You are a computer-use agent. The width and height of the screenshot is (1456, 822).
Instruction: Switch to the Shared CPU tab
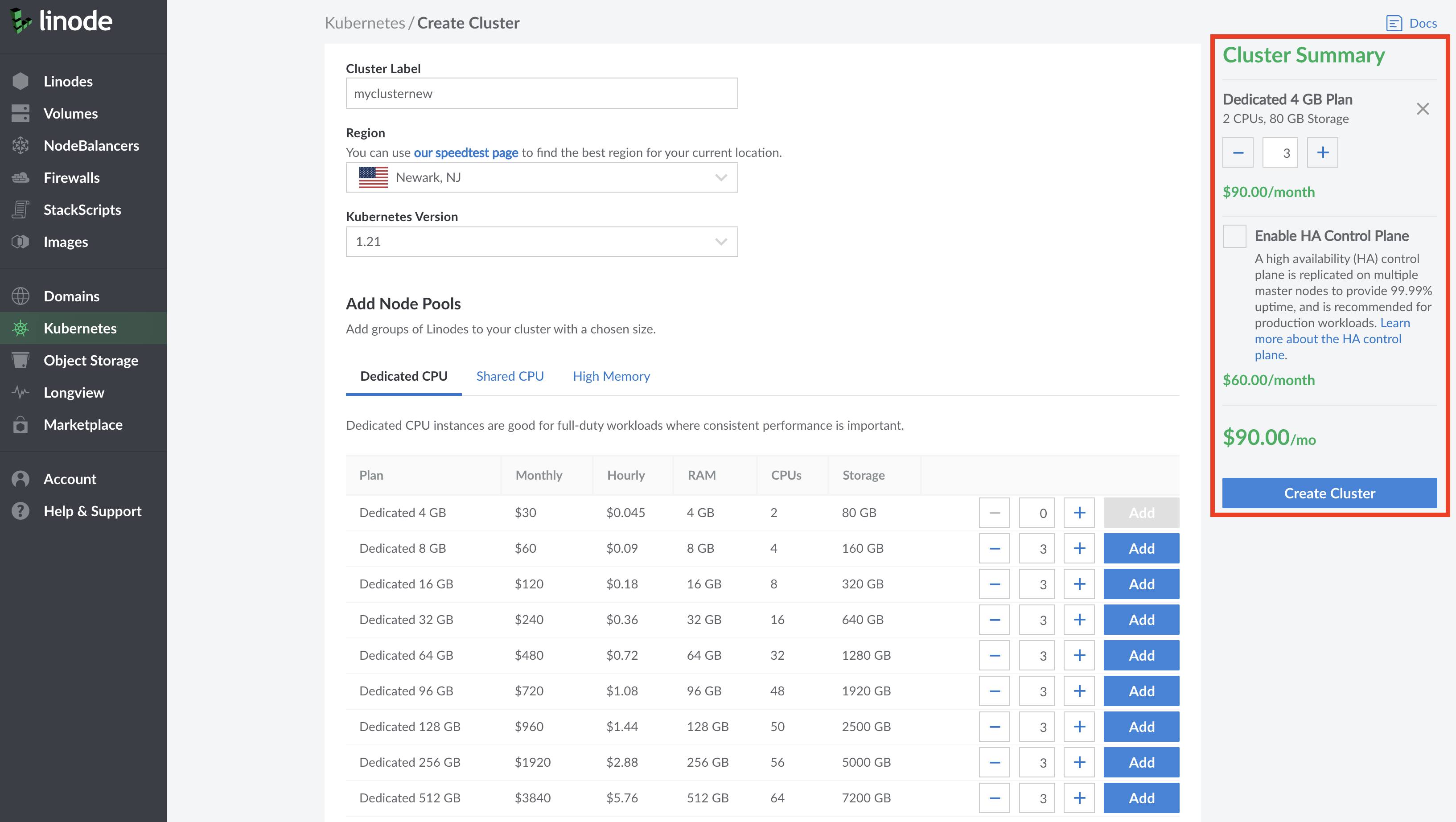(x=510, y=377)
